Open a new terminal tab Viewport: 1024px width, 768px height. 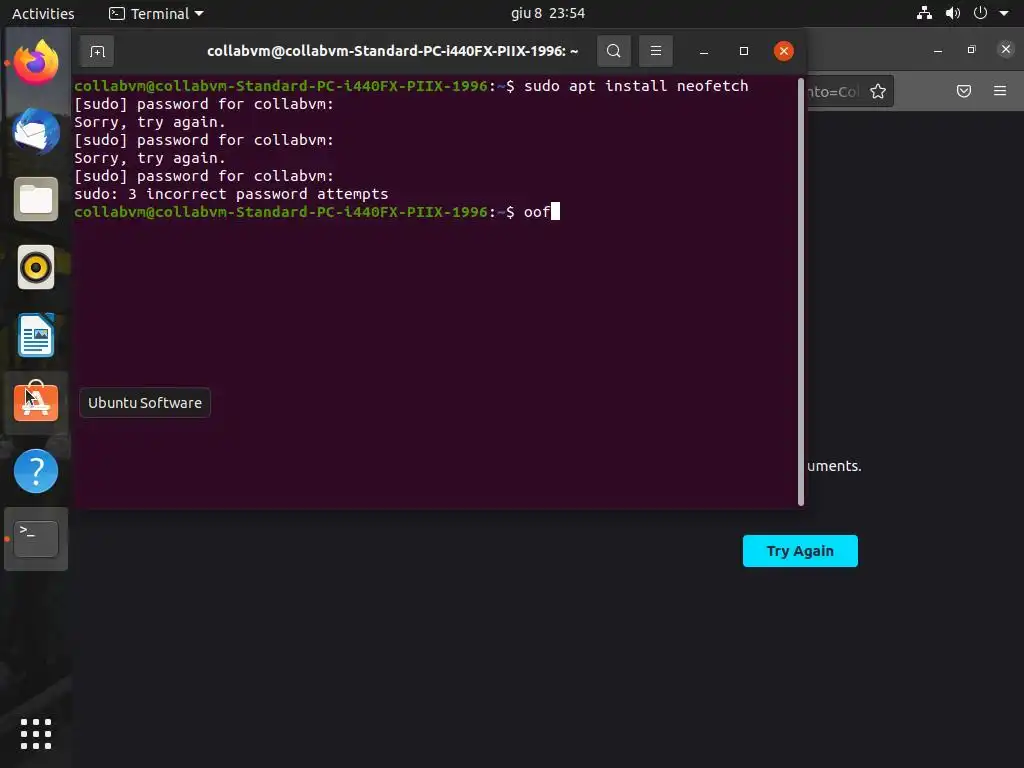point(97,51)
